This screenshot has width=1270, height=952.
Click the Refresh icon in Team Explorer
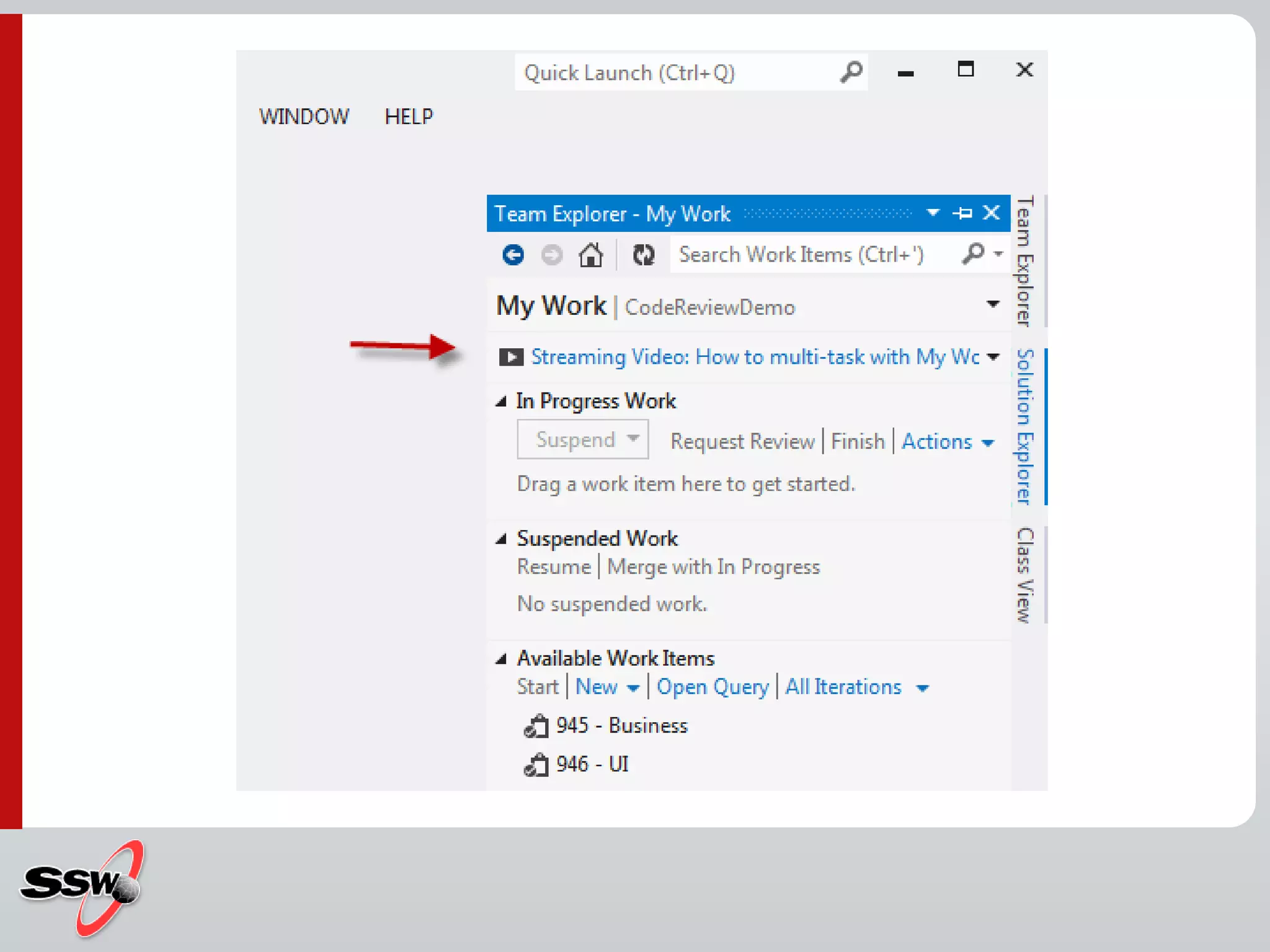(x=644, y=255)
